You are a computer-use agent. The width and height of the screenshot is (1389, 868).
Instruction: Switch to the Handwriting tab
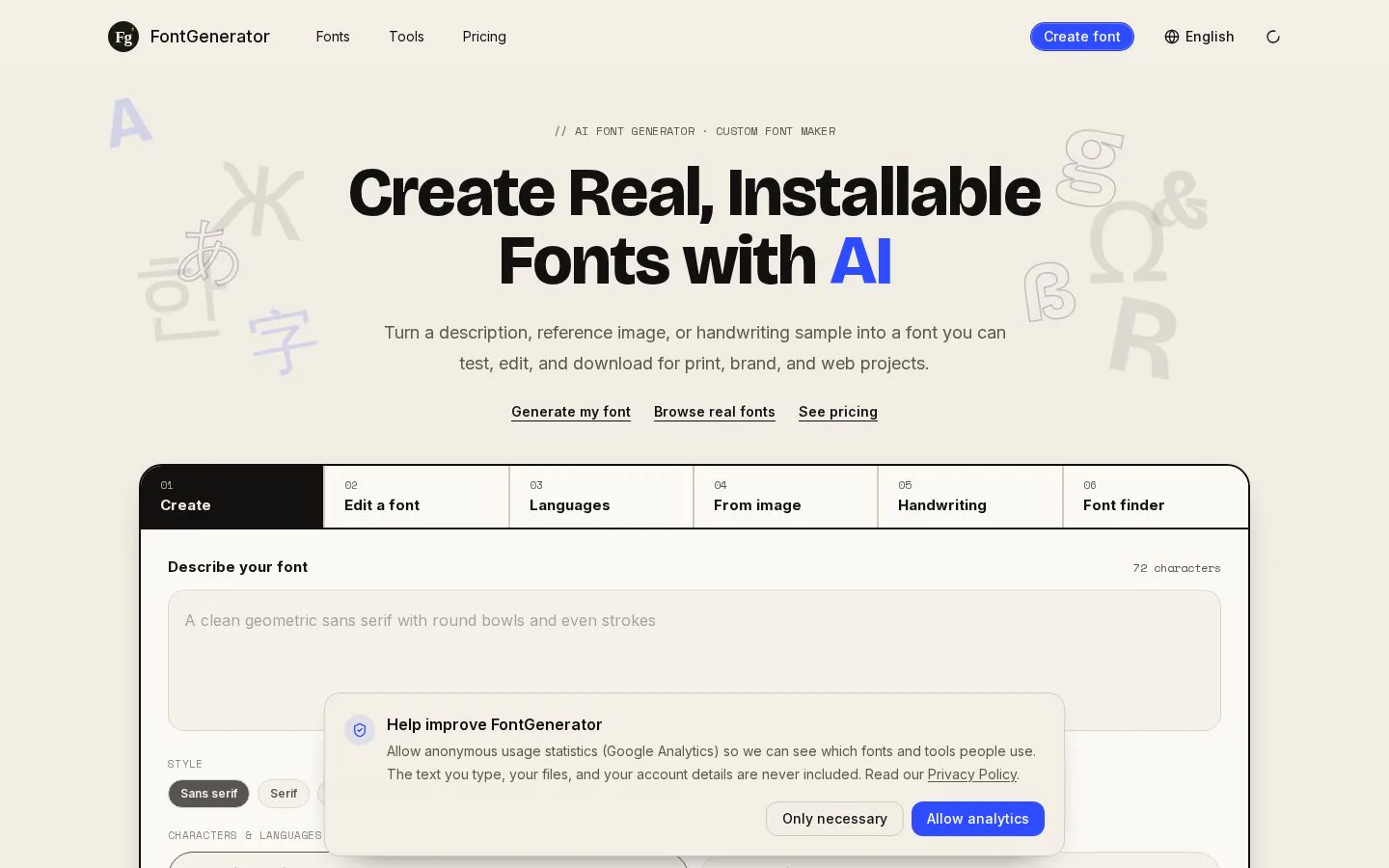(970, 497)
